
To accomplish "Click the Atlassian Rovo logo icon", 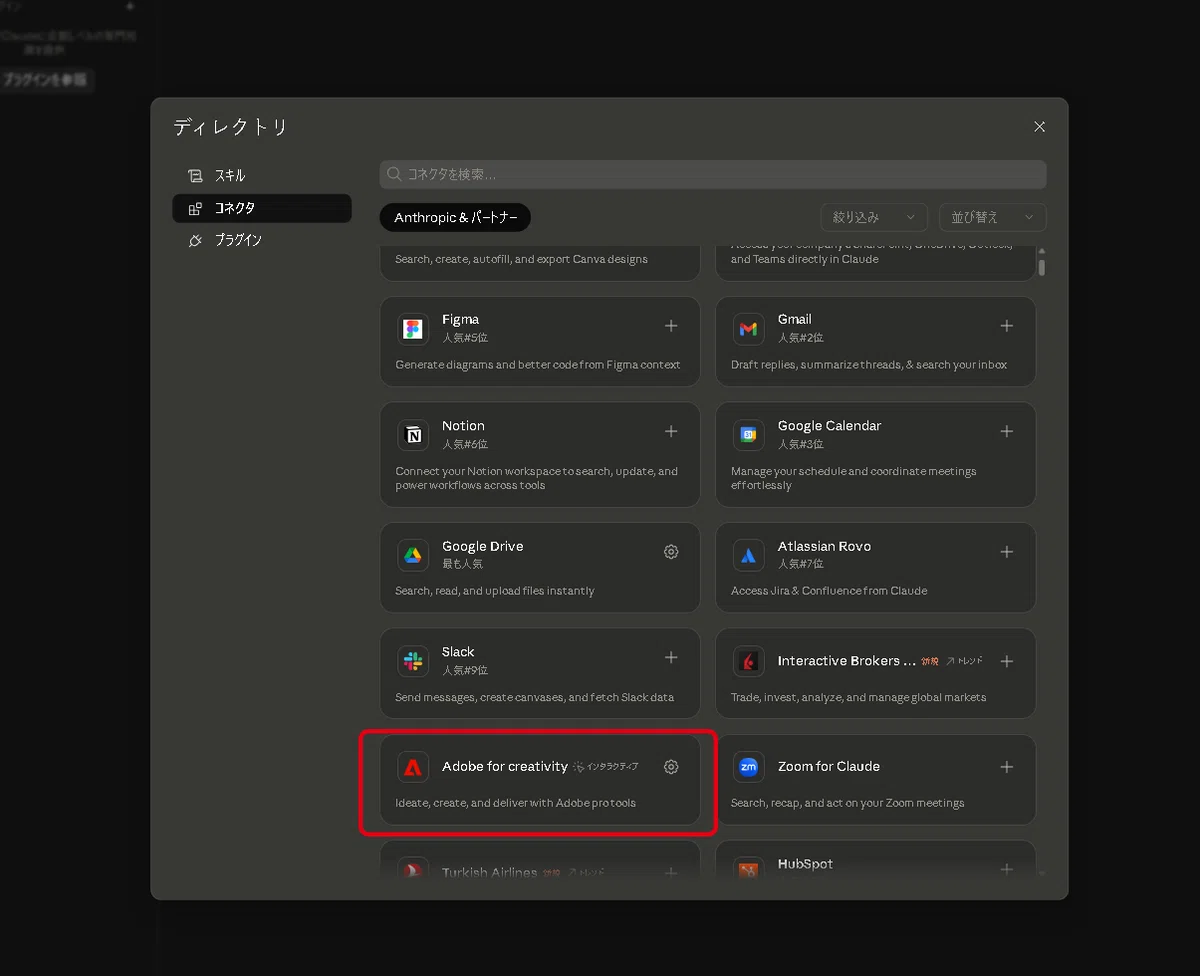I will click(x=748, y=555).
